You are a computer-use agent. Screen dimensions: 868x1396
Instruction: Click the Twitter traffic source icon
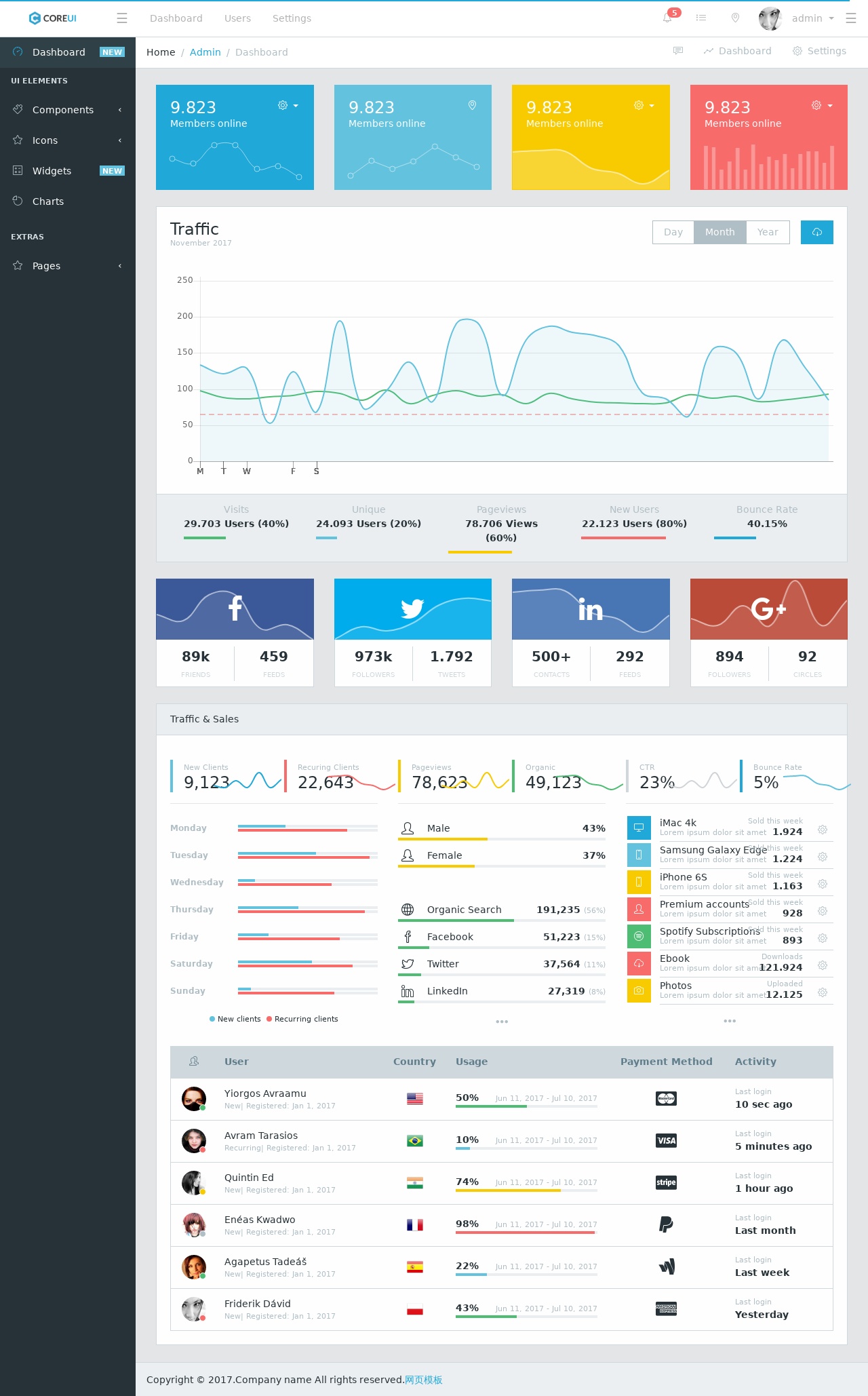click(408, 964)
